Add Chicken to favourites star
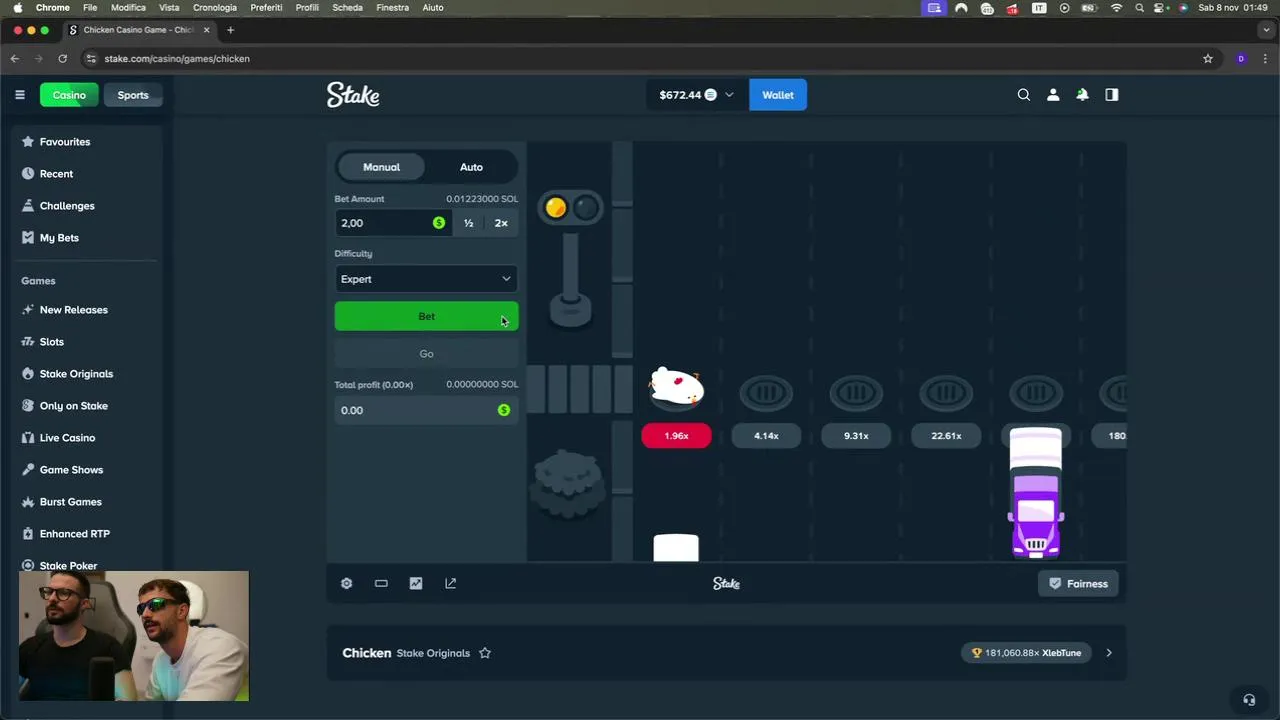 485,653
